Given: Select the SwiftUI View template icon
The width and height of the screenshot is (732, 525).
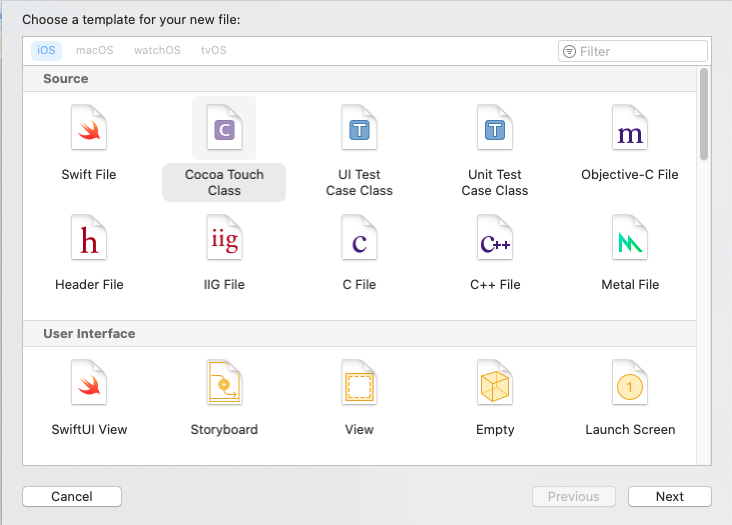Looking at the screenshot, I should point(89,382).
